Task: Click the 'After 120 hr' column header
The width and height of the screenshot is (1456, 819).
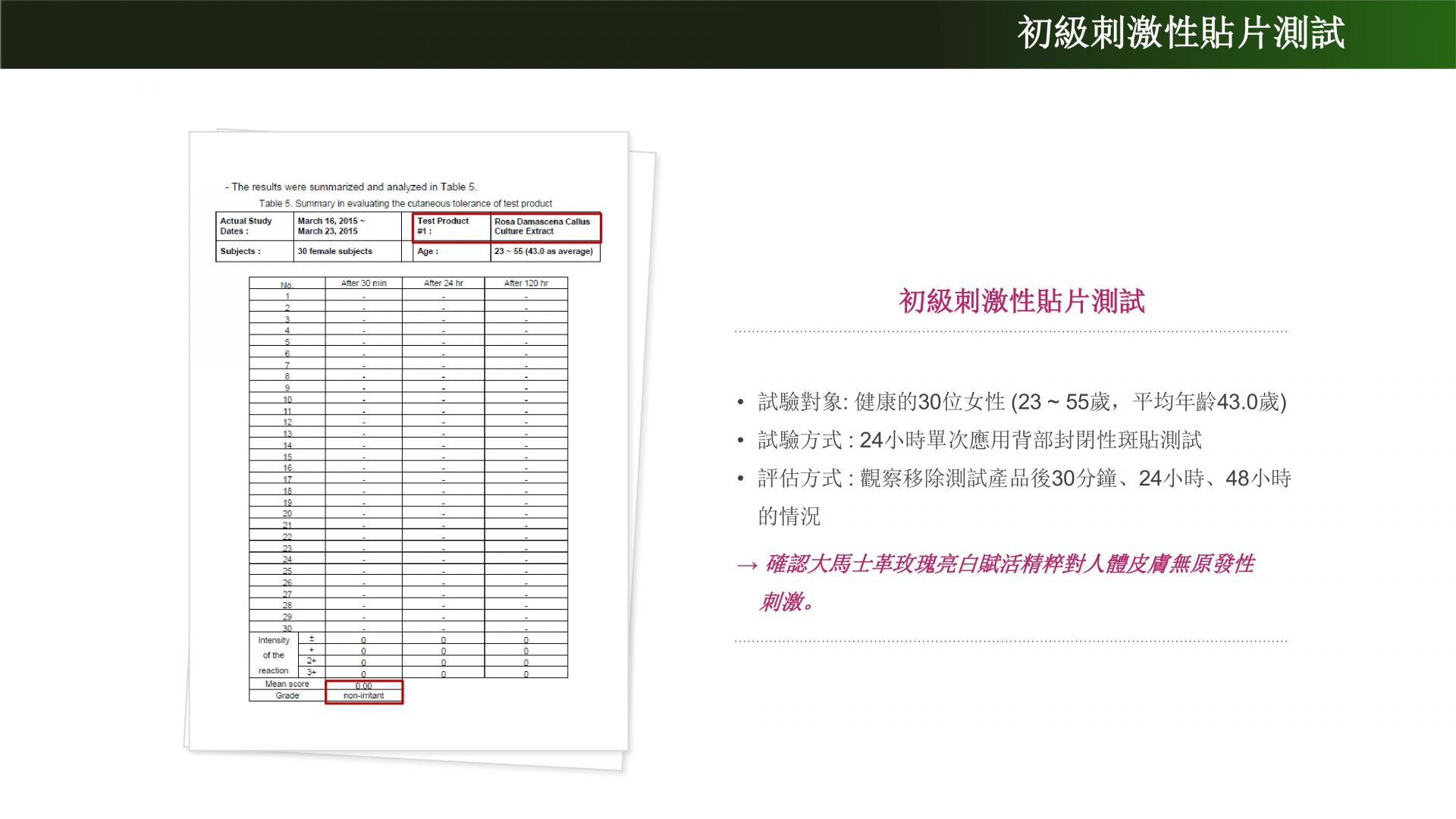Action: point(526,283)
